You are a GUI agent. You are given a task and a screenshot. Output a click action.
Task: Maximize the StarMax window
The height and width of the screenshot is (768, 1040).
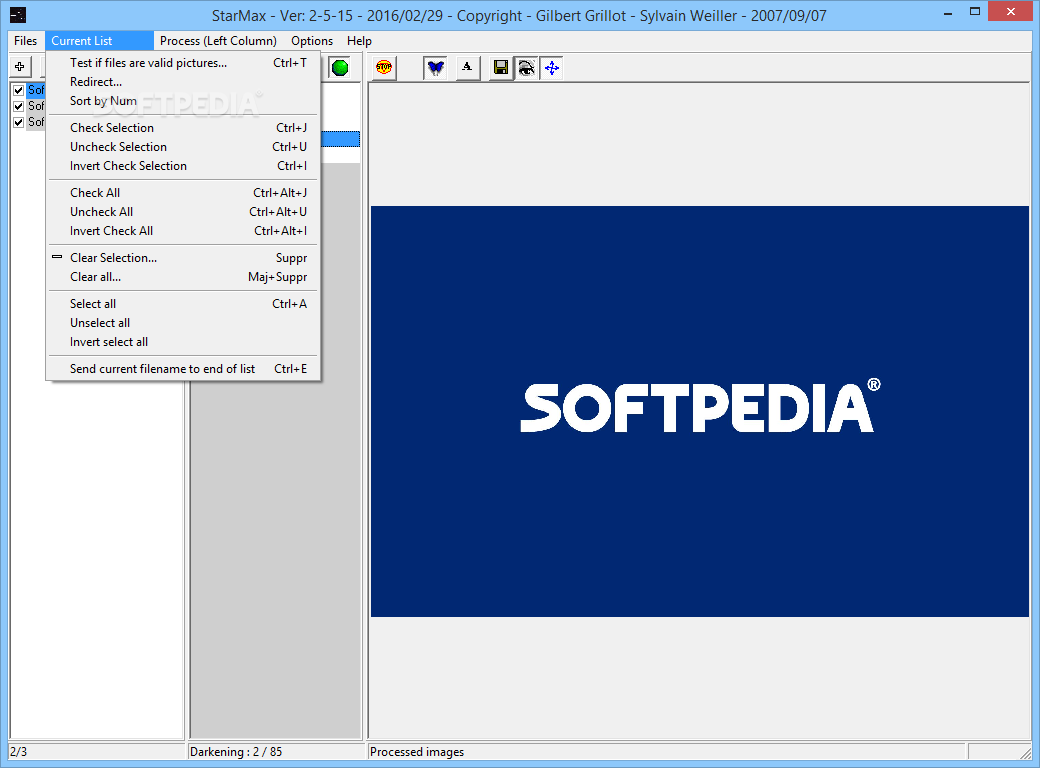click(x=974, y=11)
